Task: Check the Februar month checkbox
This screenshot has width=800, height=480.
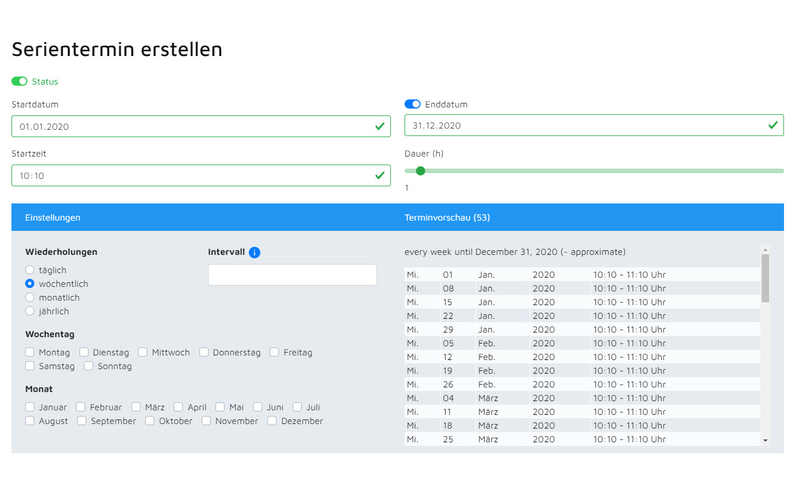Action: pyautogui.click(x=81, y=407)
